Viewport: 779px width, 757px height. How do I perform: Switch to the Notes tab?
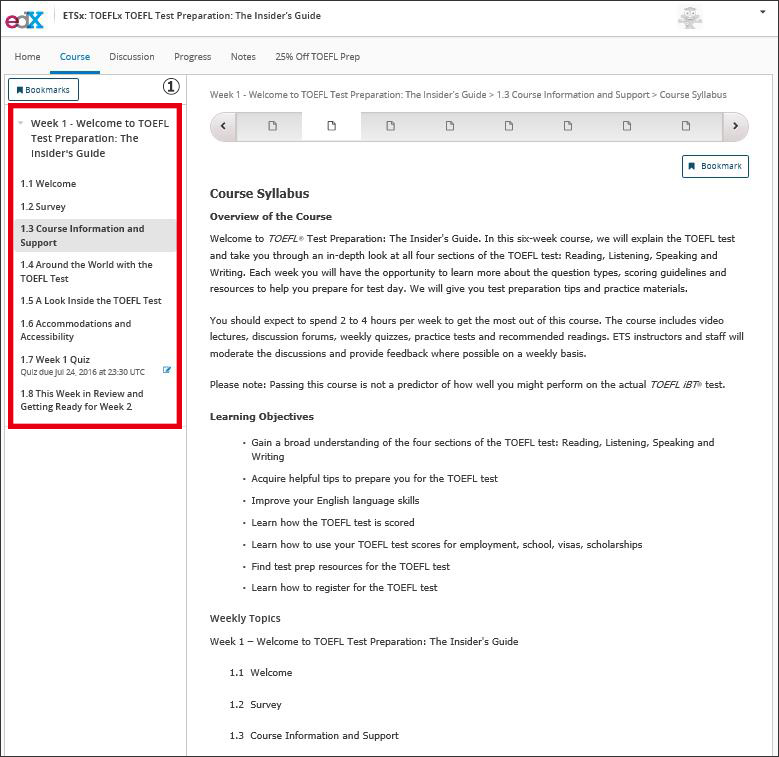[x=243, y=57]
